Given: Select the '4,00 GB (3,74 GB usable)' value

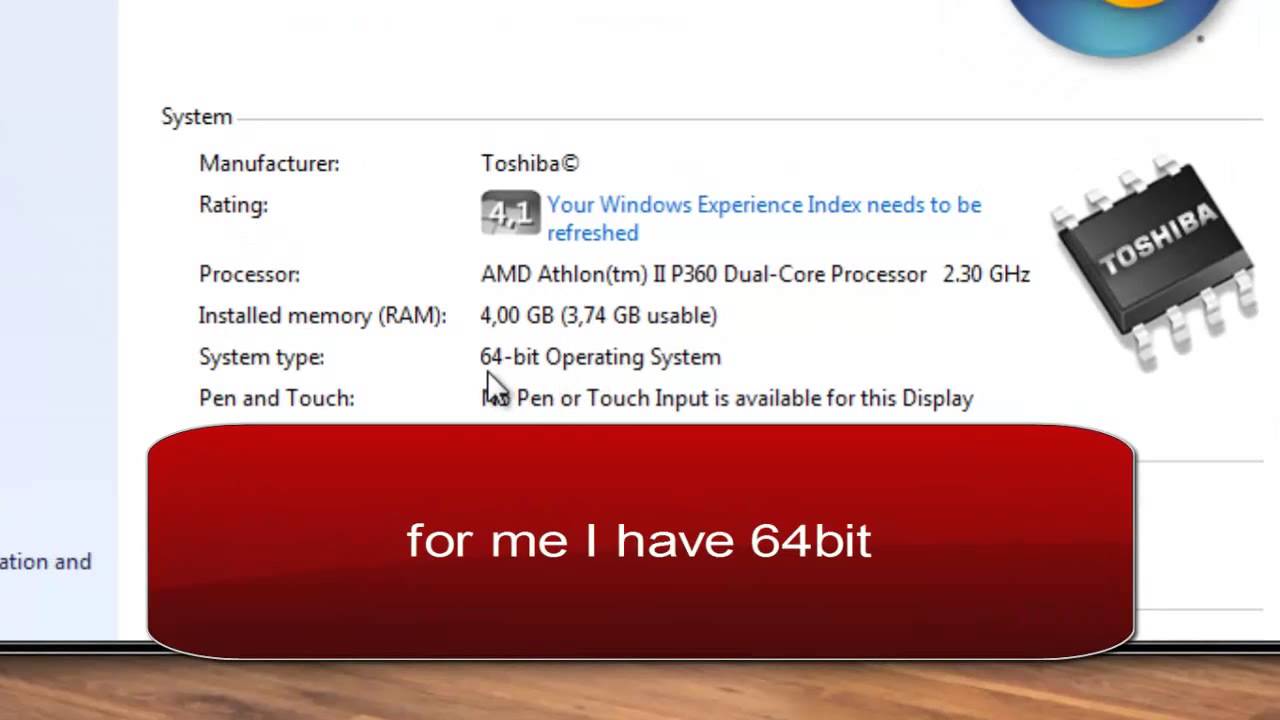Looking at the screenshot, I should coord(599,316).
